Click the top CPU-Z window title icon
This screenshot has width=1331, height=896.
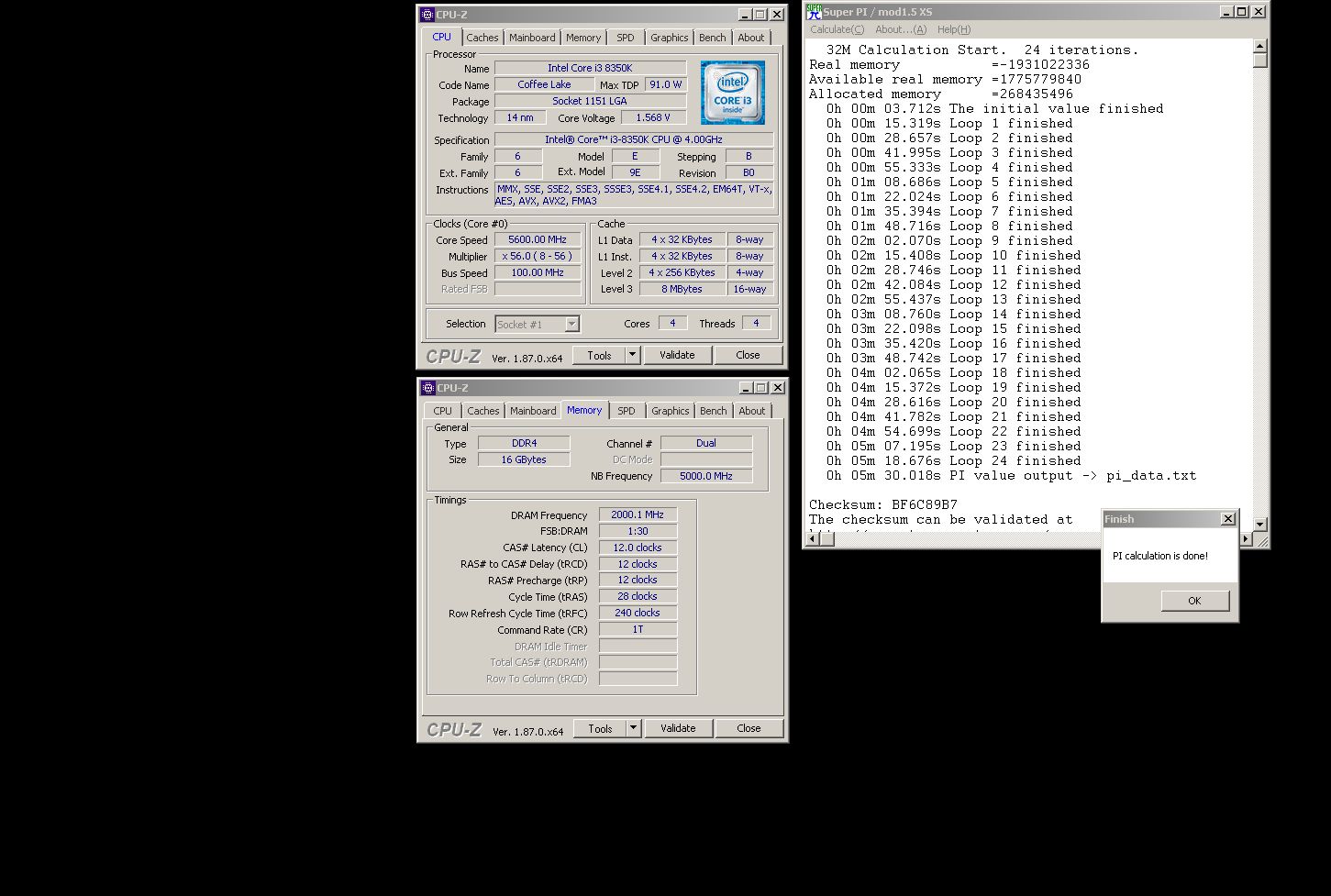(x=427, y=15)
